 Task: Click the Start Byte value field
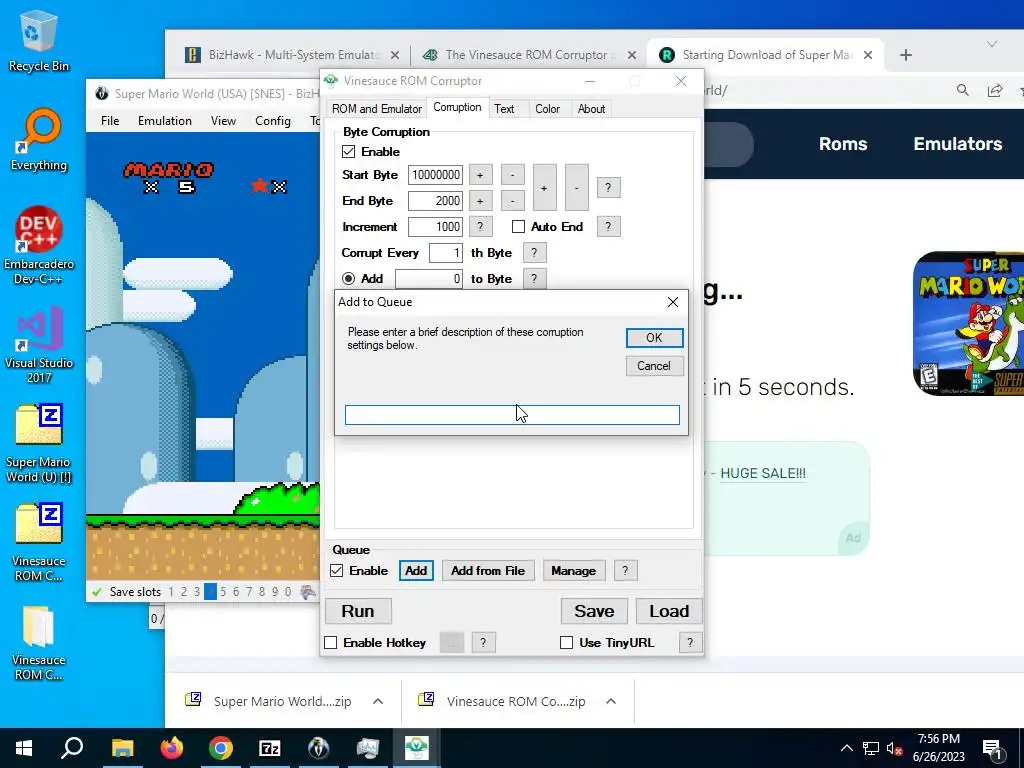436,175
